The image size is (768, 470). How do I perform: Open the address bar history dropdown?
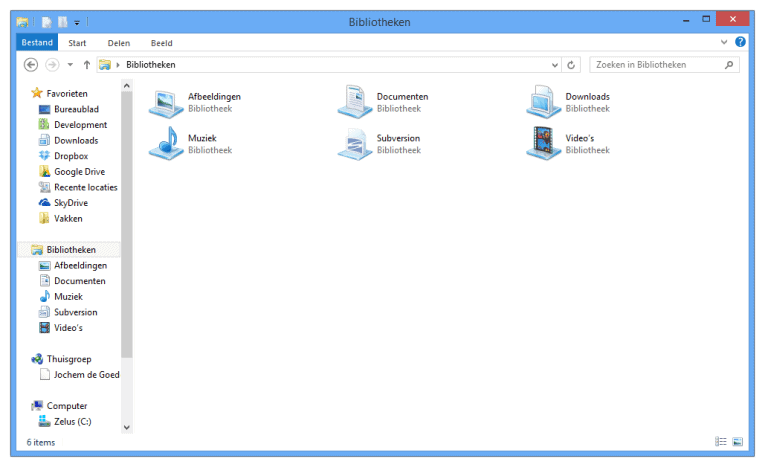(x=554, y=65)
